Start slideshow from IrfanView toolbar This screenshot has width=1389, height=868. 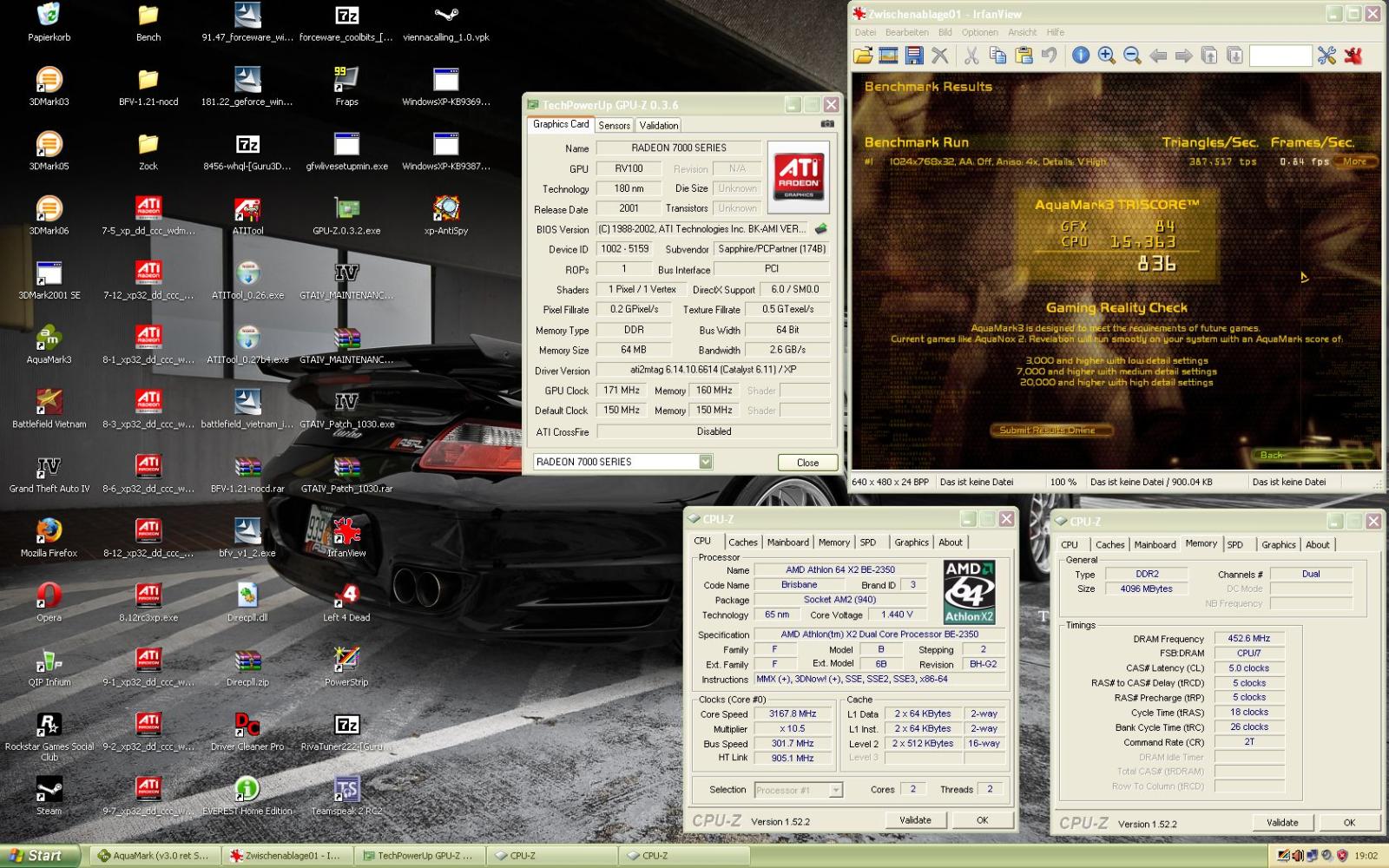(x=888, y=56)
